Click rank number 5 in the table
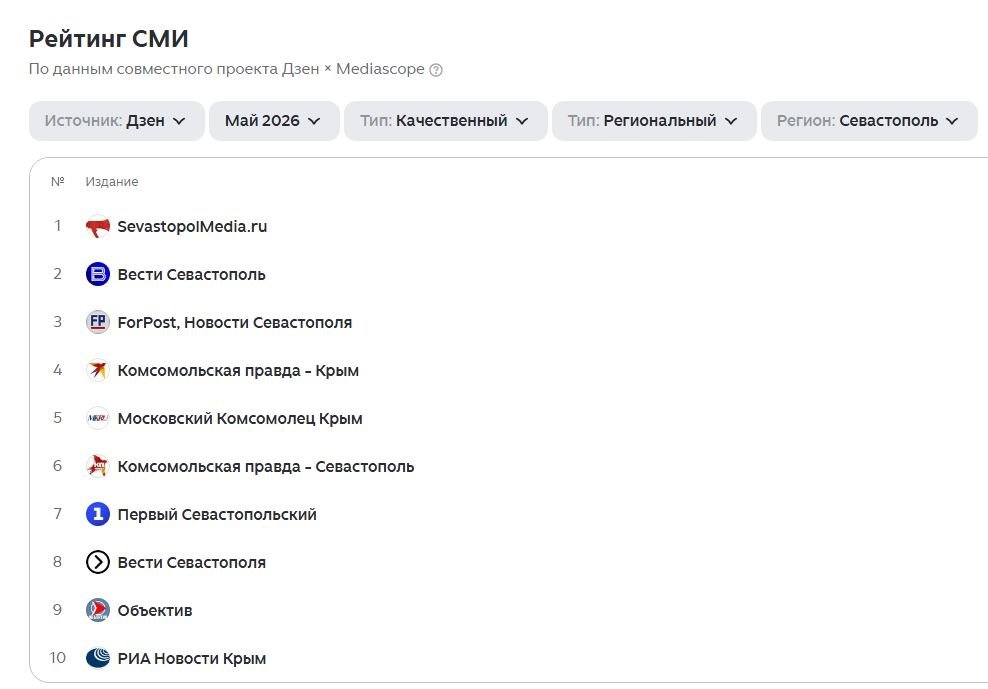Viewport: 988px width, 689px height. (57, 418)
